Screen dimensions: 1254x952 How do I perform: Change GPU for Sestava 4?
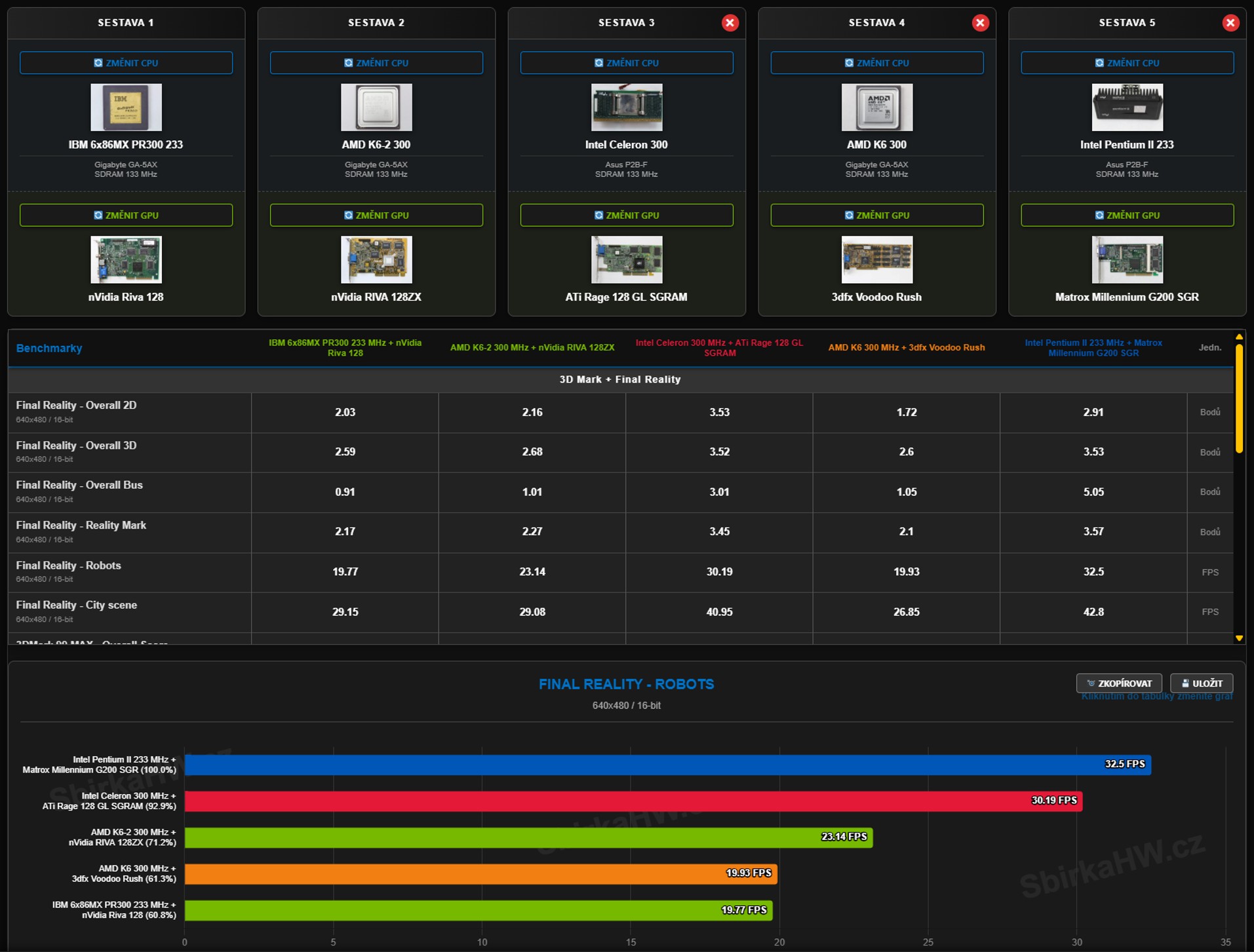[x=877, y=215]
